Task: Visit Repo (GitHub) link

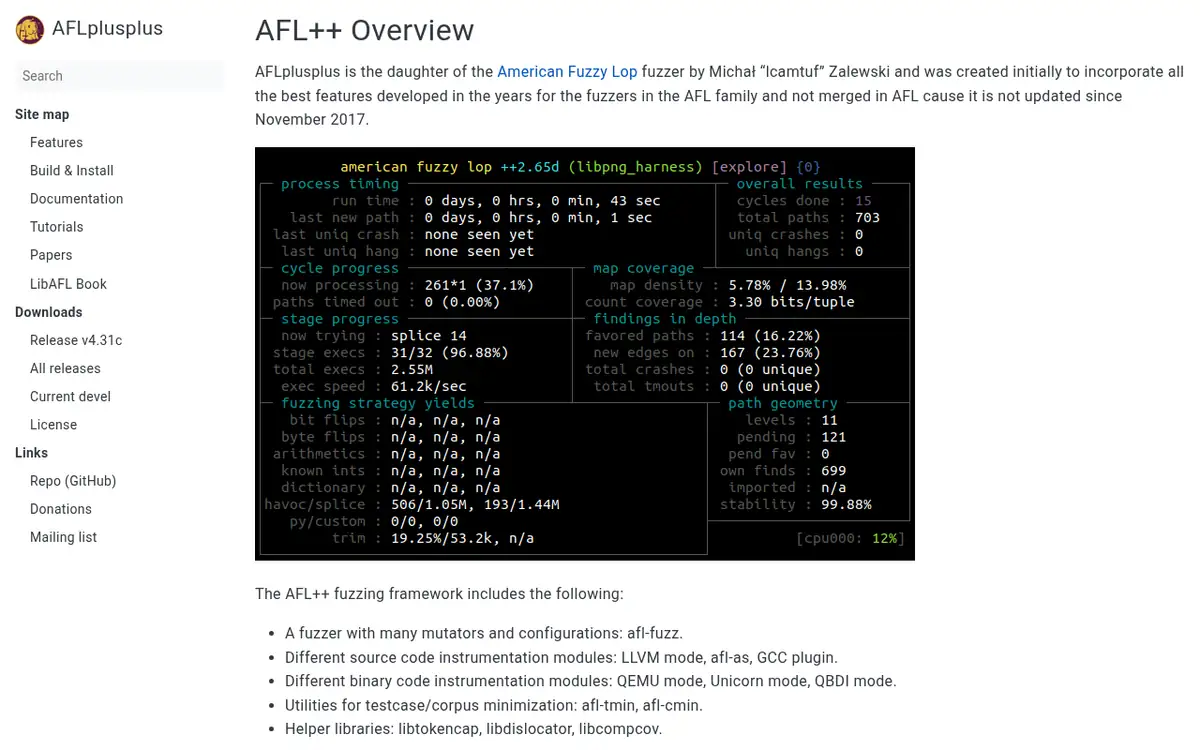Action: coord(73,481)
